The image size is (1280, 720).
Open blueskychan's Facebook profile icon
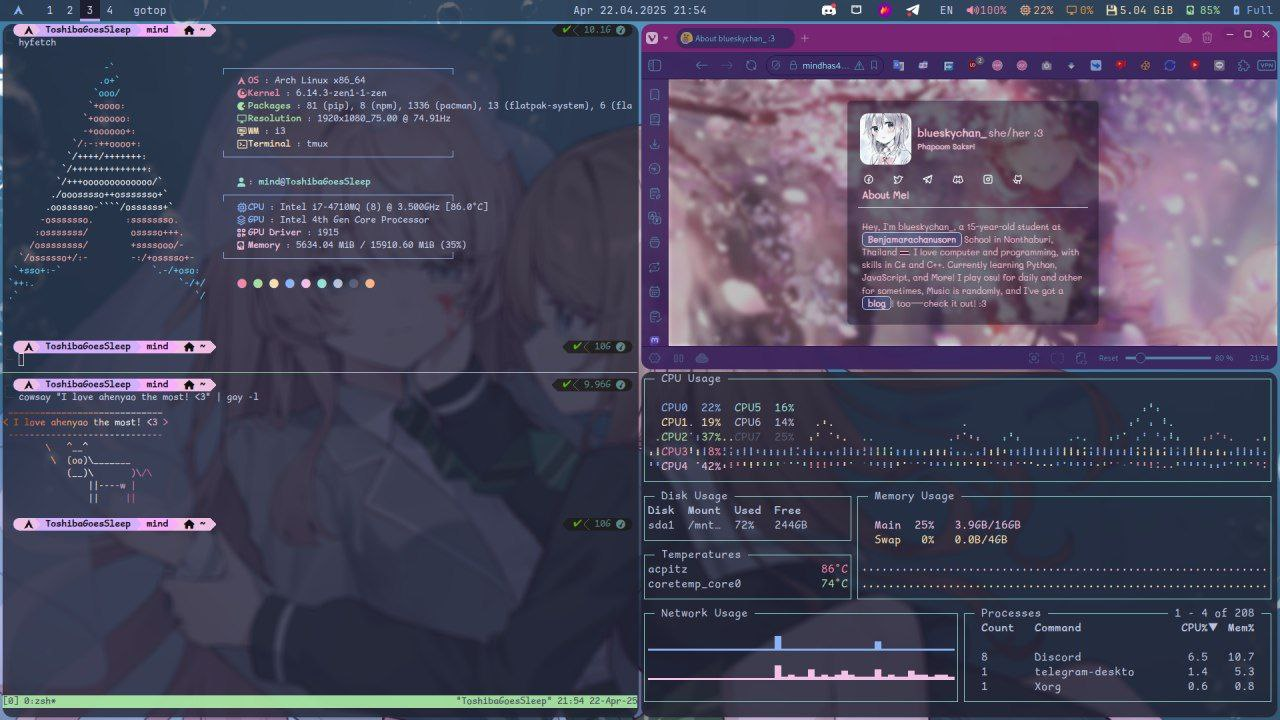[869, 179]
